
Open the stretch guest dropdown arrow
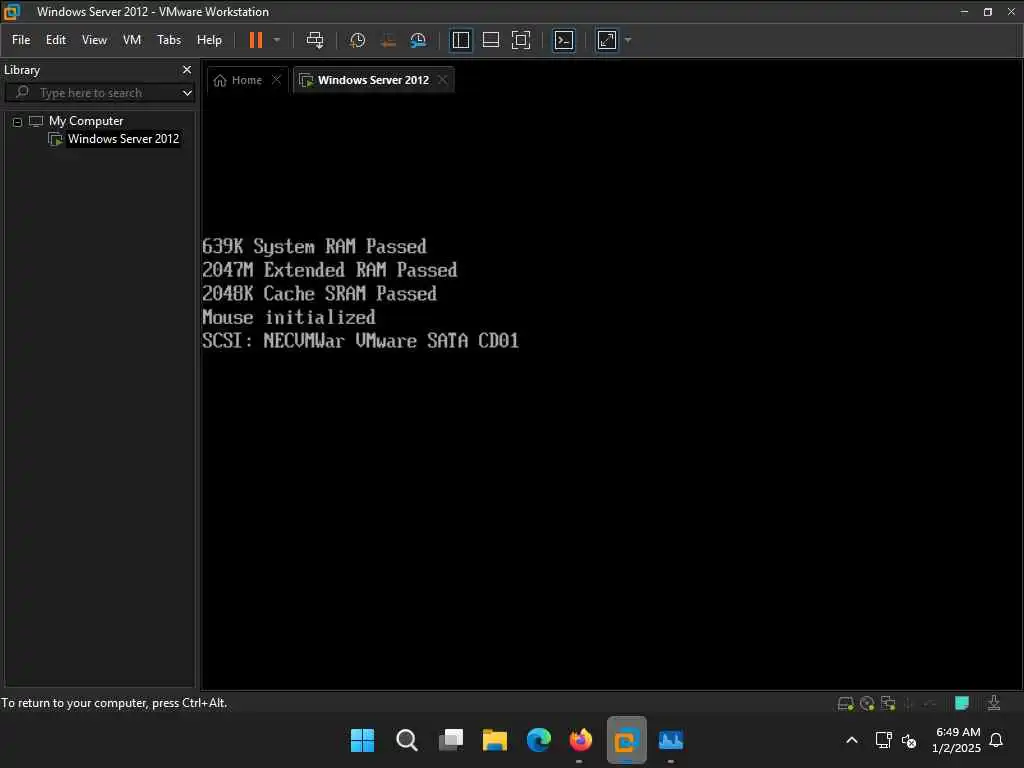coord(628,40)
